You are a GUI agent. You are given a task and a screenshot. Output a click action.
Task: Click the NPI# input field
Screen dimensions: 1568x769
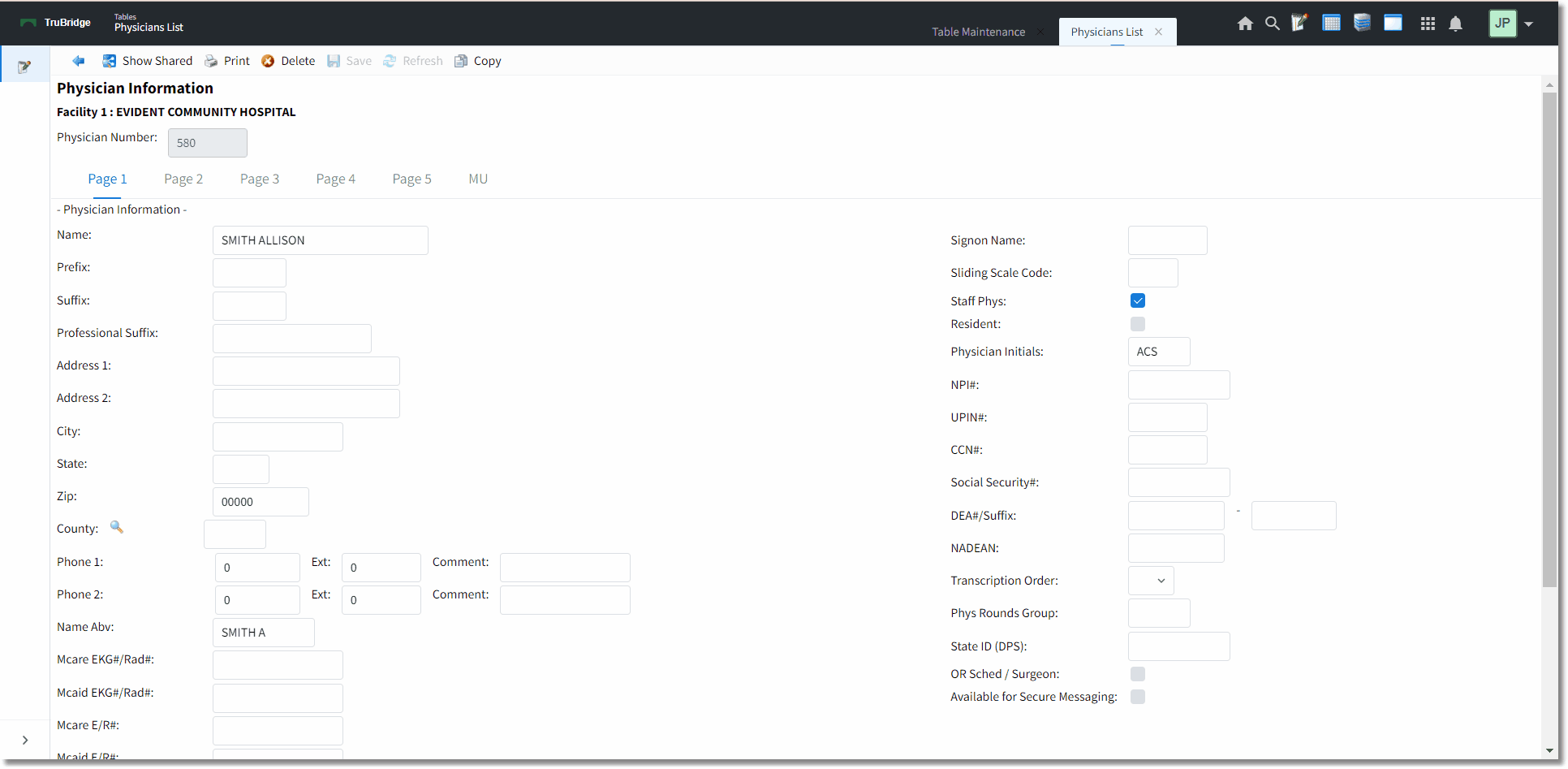point(1179,385)
